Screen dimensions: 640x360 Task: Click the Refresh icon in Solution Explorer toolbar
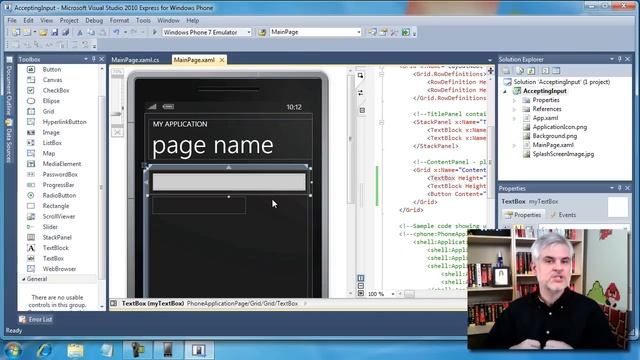click(x=531, y=71)
